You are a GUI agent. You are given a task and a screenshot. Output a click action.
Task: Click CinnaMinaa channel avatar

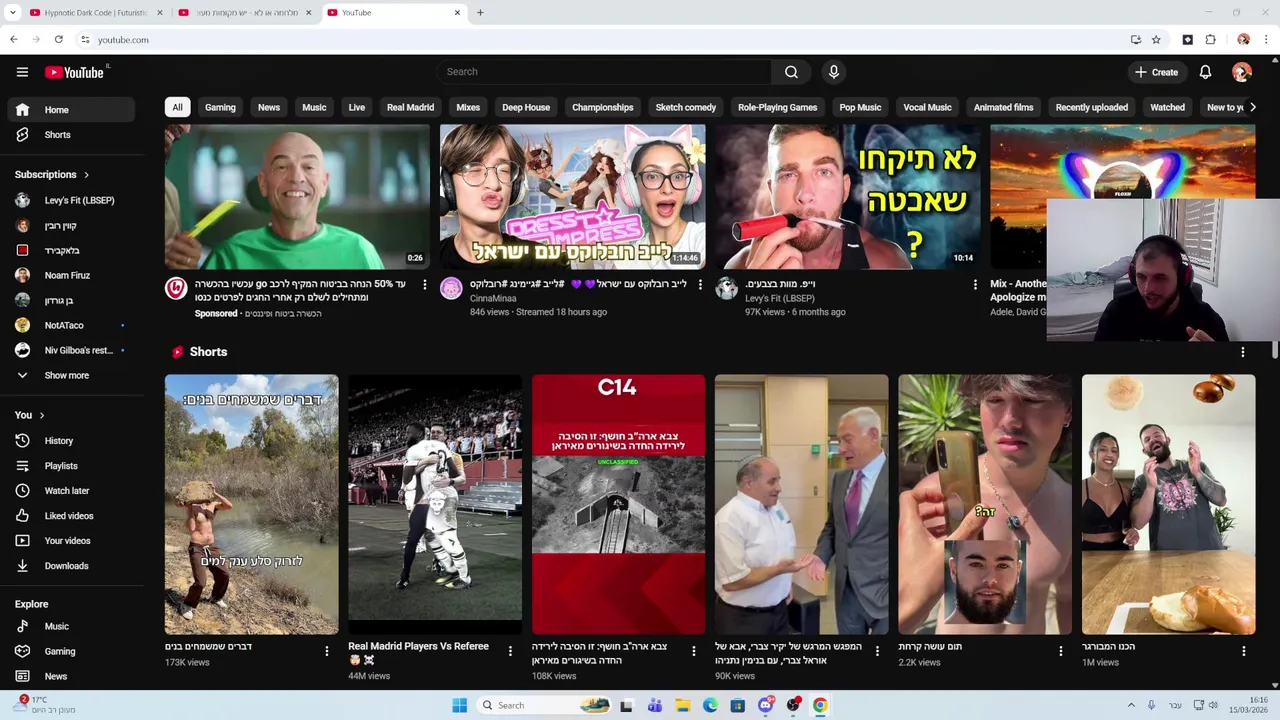click(451, 289)
